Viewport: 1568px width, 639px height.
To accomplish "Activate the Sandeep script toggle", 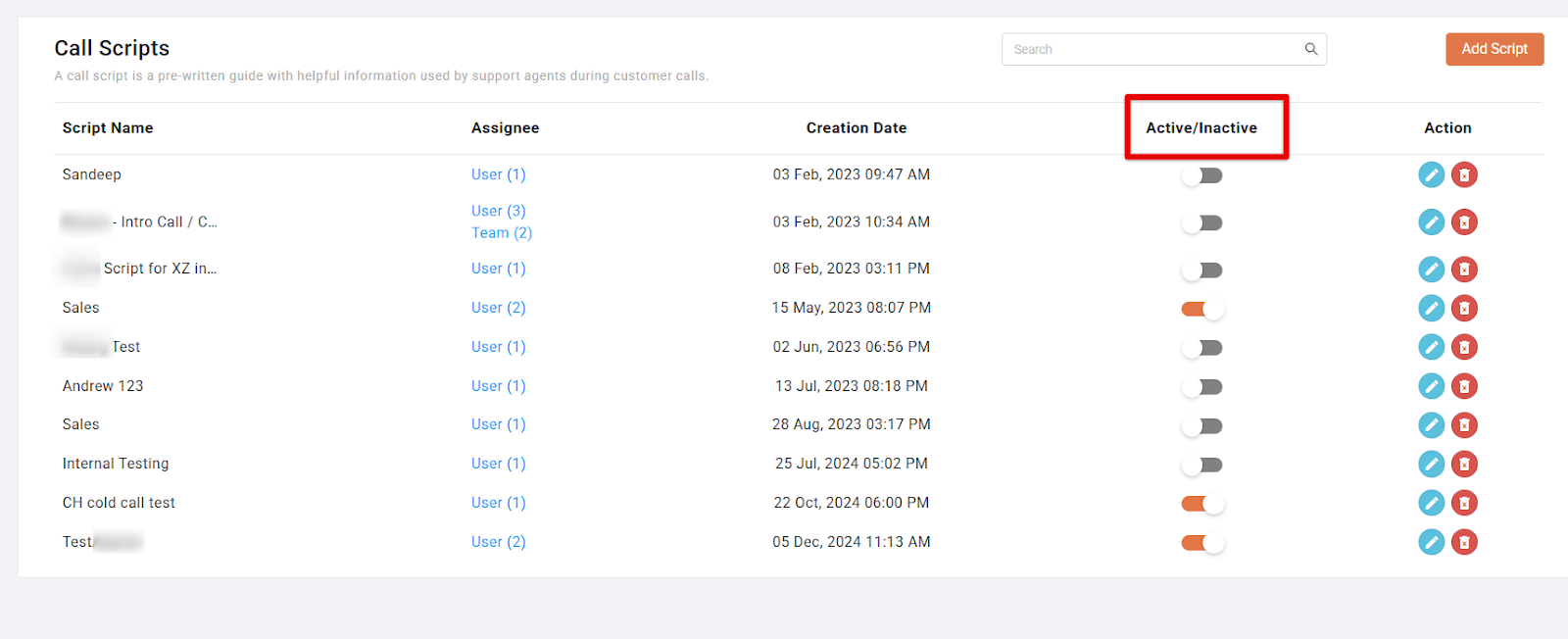I will tap(1201, 175).
